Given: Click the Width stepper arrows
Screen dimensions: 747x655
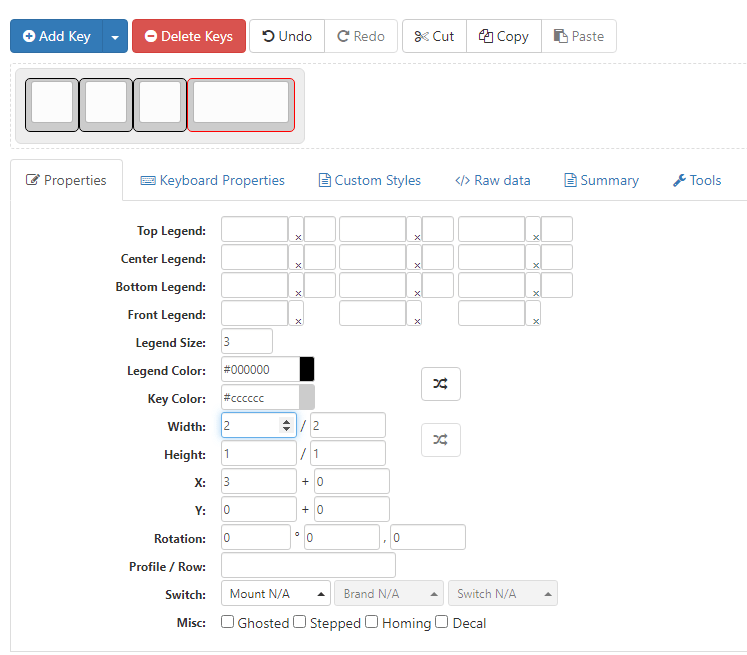Looking at the screenshot, I should click(x=286, y=425).
